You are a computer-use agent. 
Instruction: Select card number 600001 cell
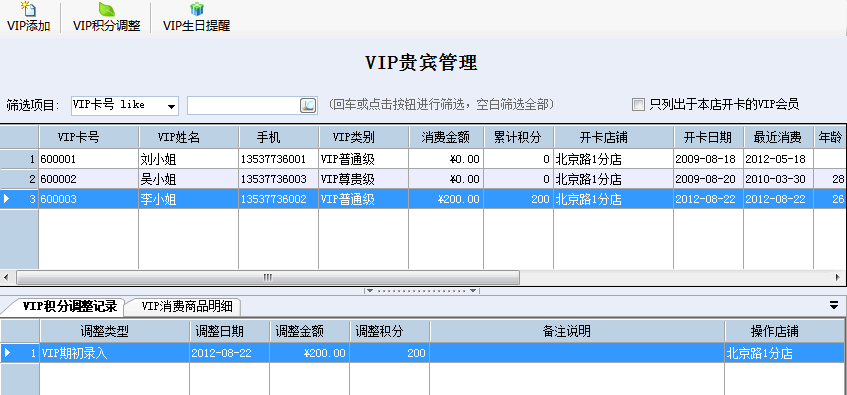[x=89, y=159]
